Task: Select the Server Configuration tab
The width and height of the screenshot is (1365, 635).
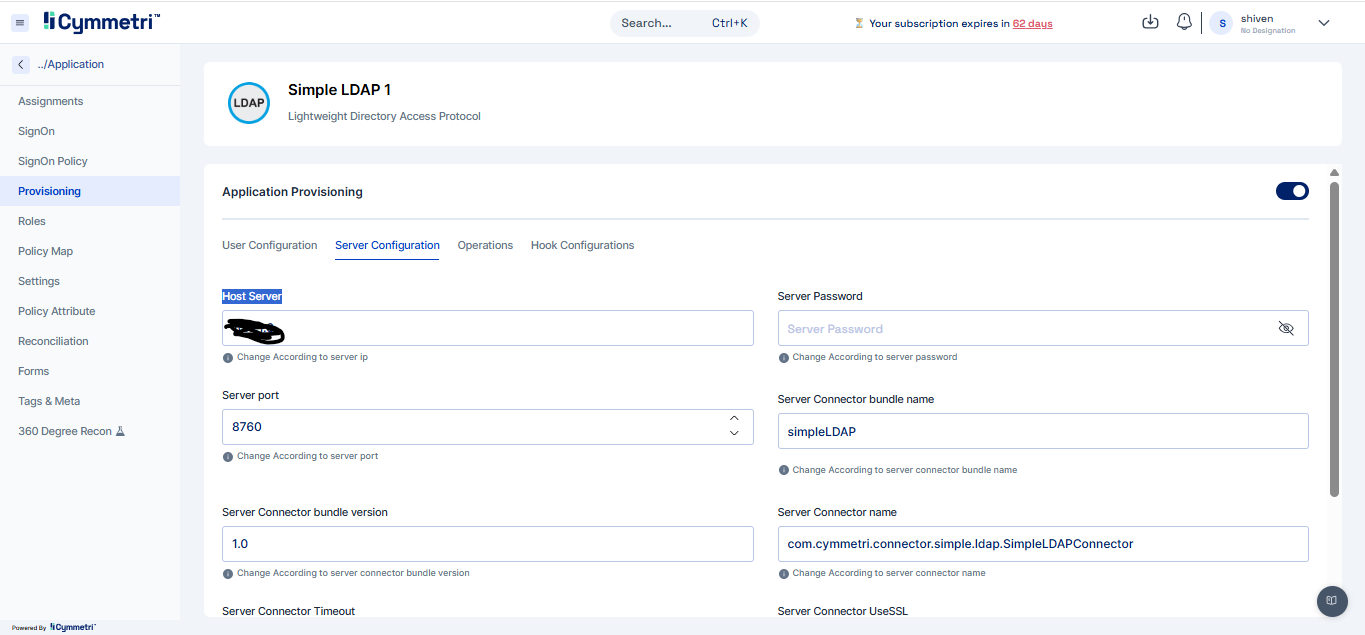Action: (387, 245)
